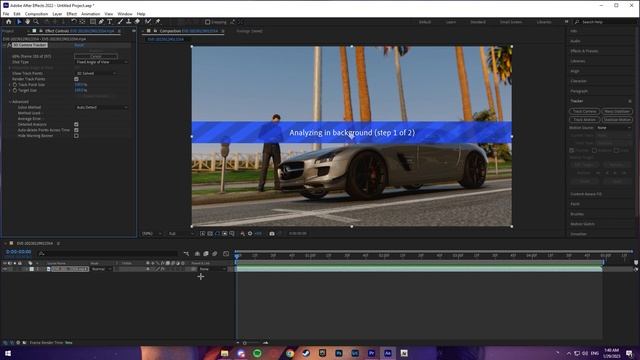Image resolution: width=640 pixels, height=360 pixels.
Task: Select the Puppet Pin tool
Action: (x=158, y=22)
